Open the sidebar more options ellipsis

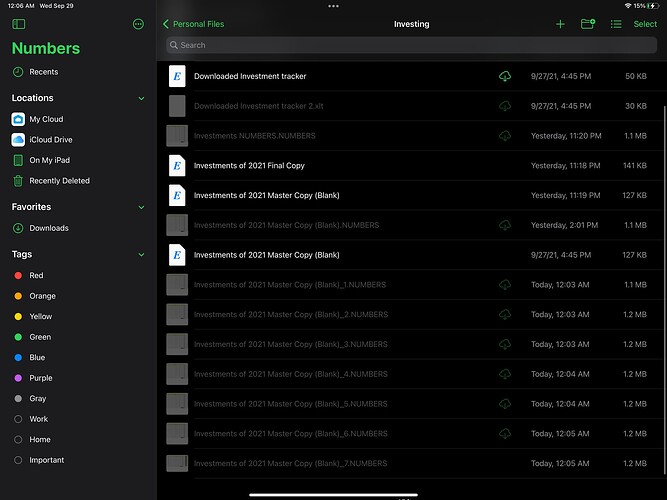pyautogui.click(x=138, y=24)
